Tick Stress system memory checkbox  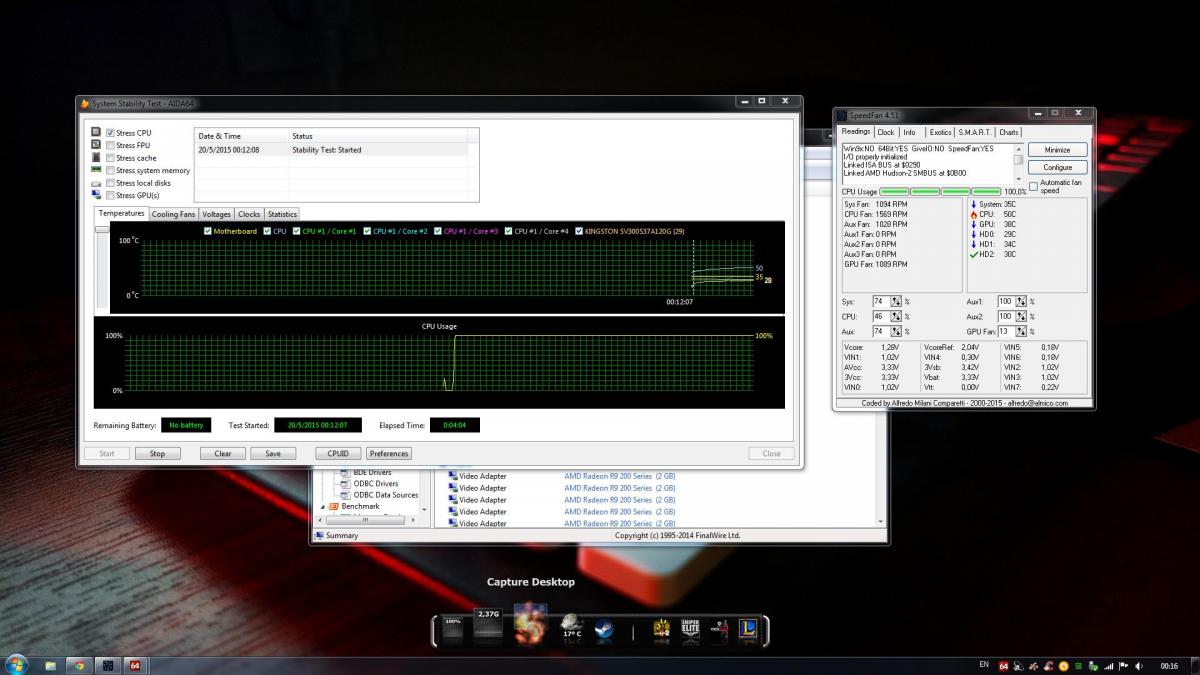click(x=110, y=171)
